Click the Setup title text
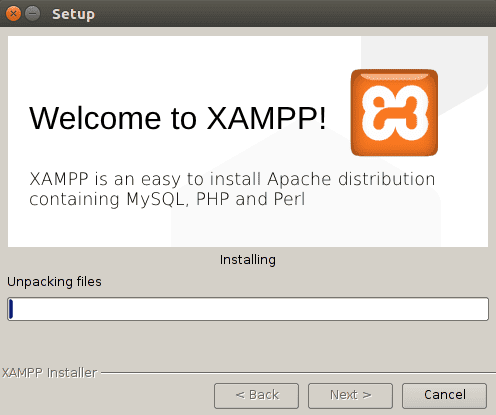The image size is (496, 415). (73, 14)
